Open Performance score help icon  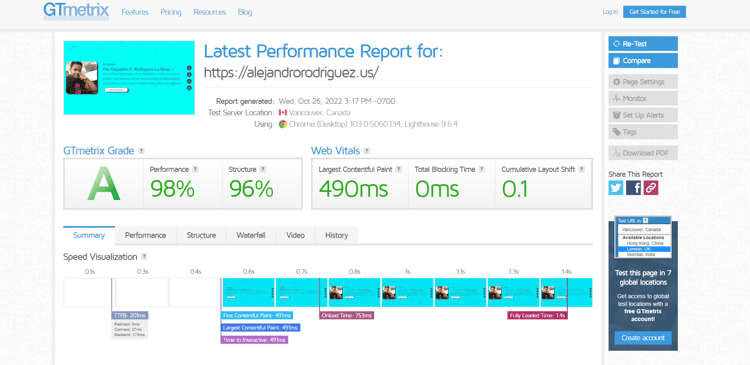pos(195,169)
